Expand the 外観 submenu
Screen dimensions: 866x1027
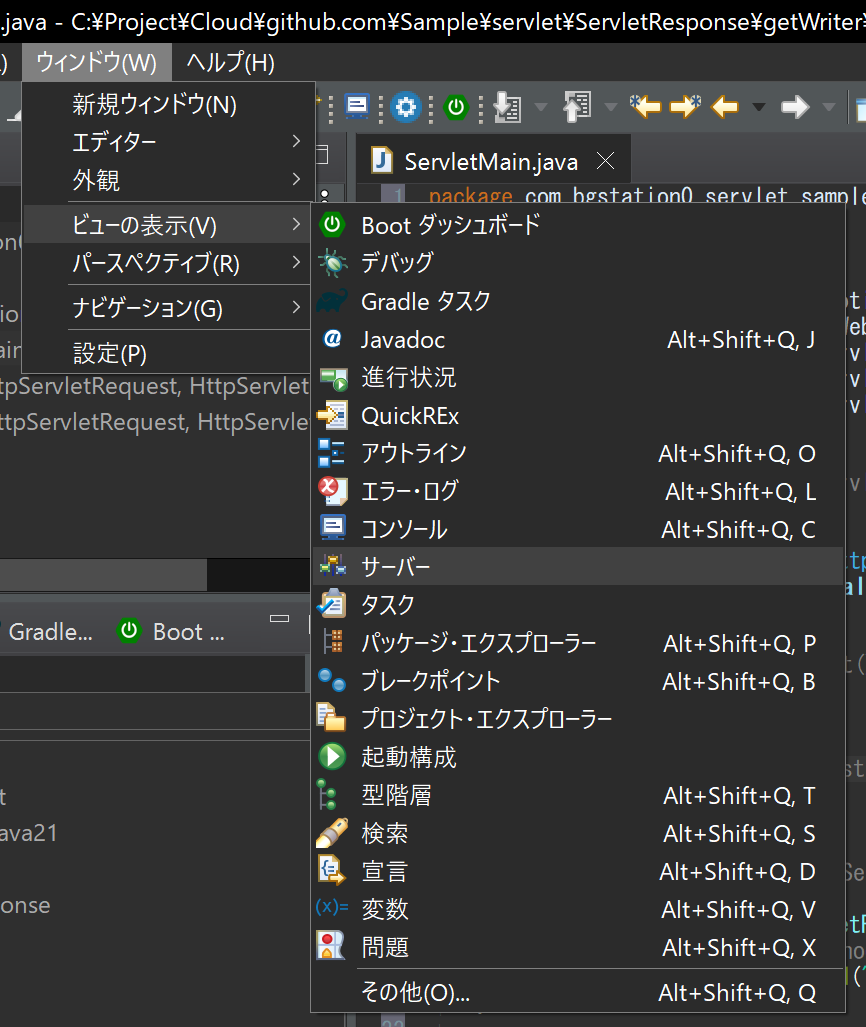167,179
